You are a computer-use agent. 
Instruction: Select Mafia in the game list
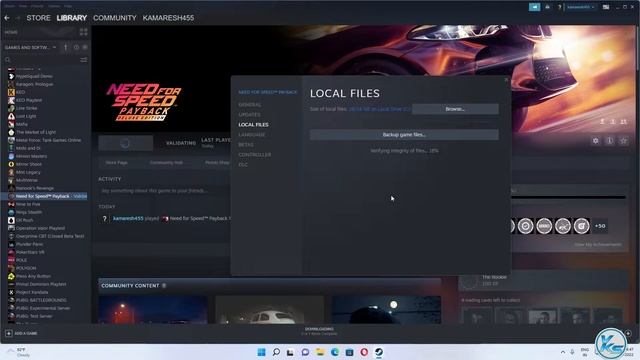(x=22, y=124)
